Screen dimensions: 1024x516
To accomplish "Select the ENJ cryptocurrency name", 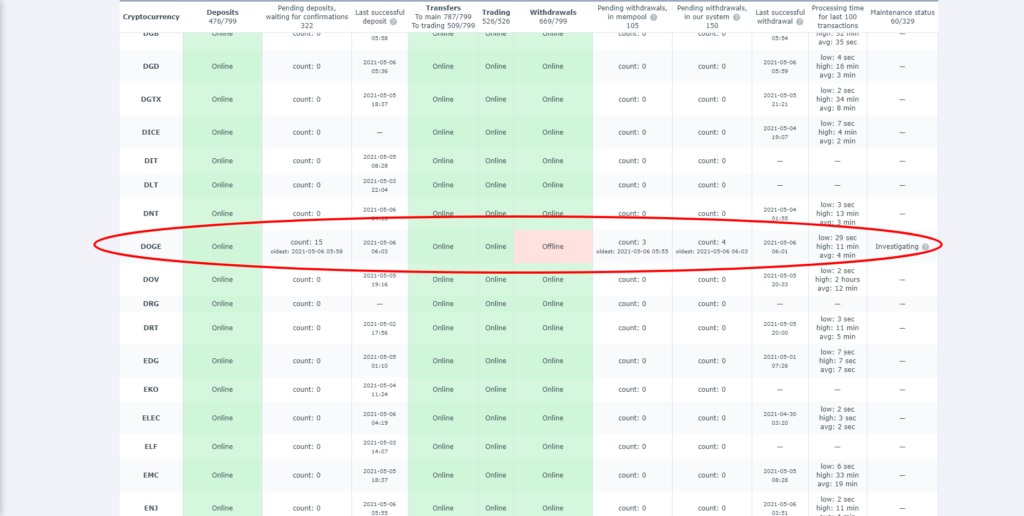I will point(151,508).
